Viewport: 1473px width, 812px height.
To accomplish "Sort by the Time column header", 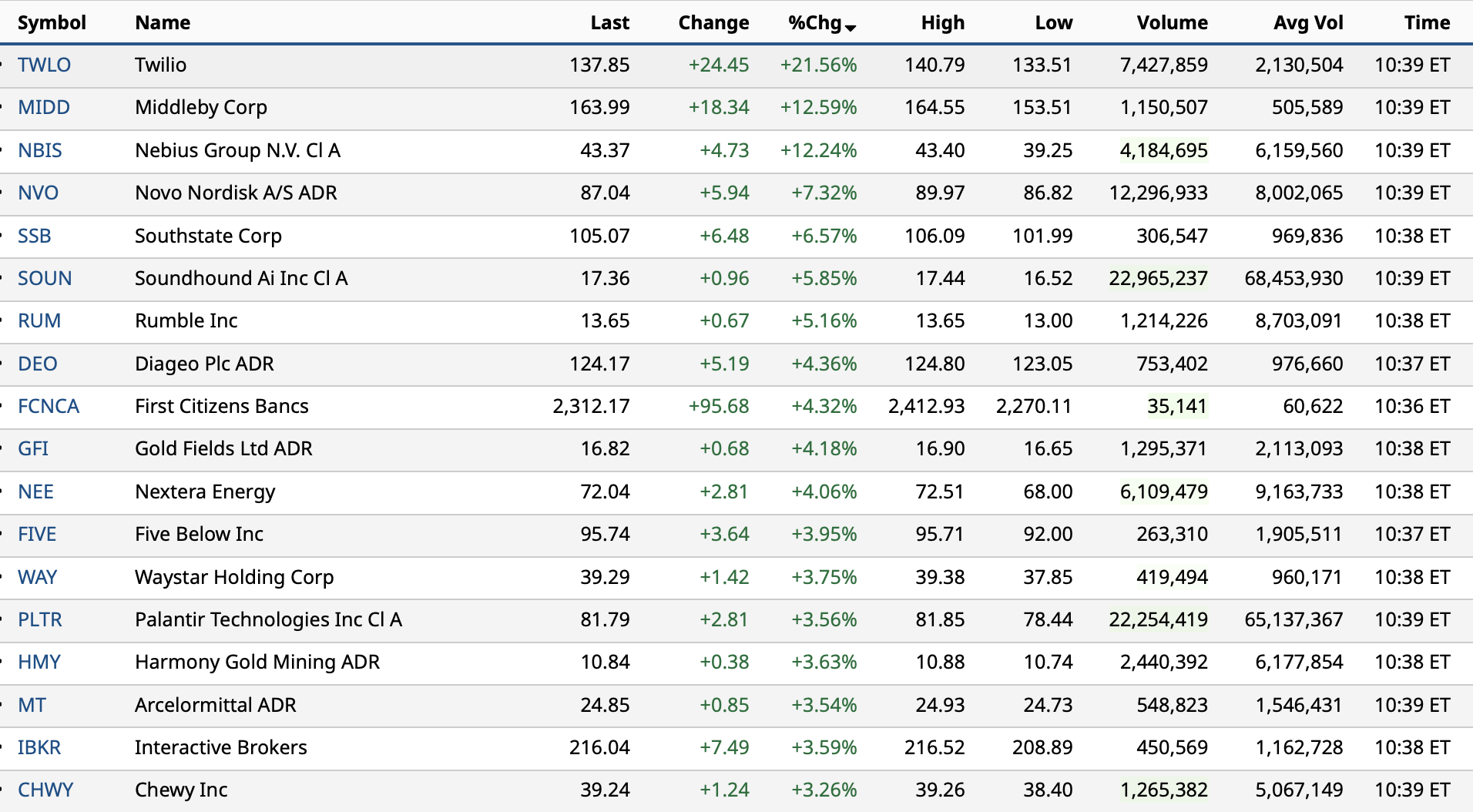I will [1427, 23].
